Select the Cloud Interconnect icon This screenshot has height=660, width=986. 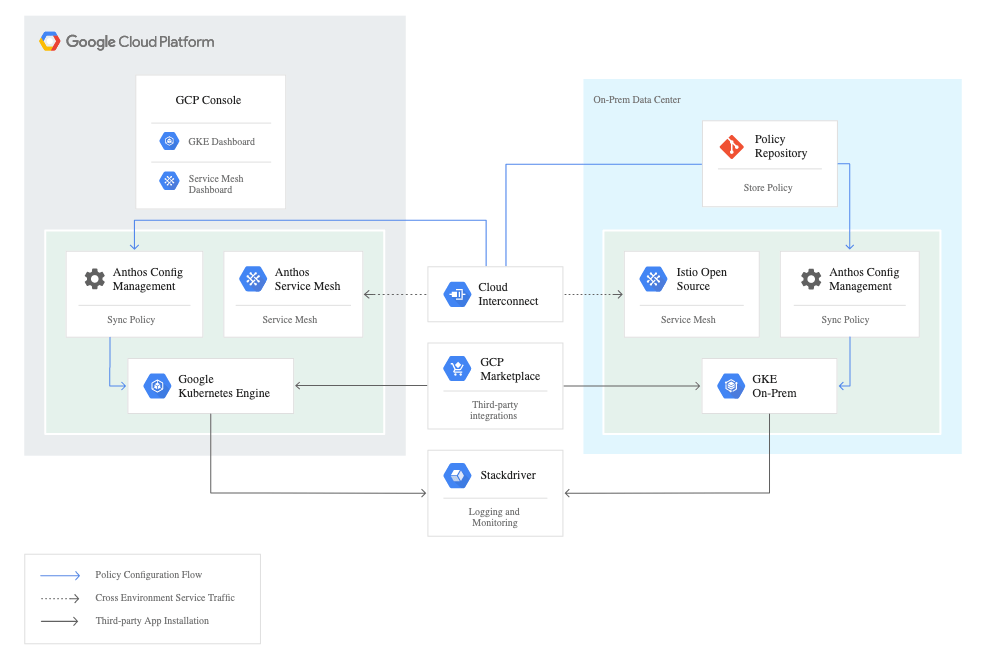pos(457,294)
